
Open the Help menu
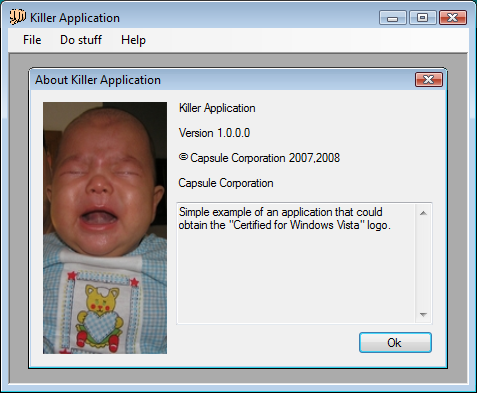click(x=133, y=40)
